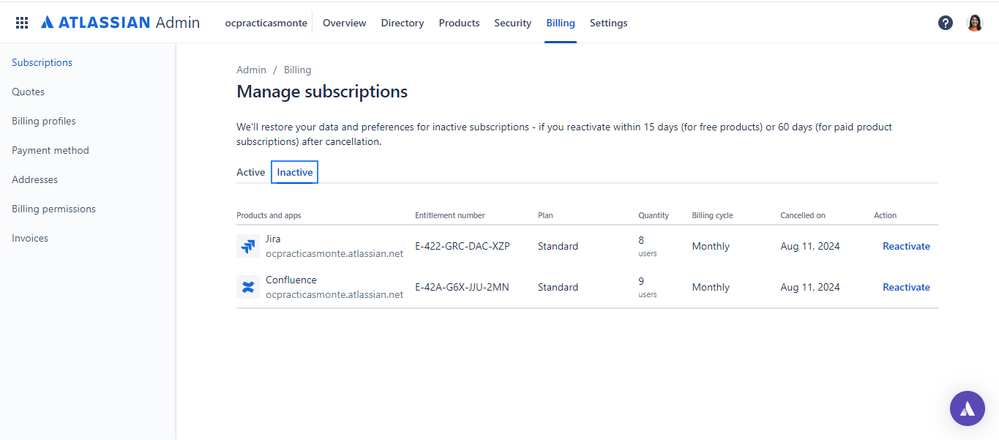This screenshot has width=999, height=440.
Task: Open the Security tab
Action: coord(513,23)
